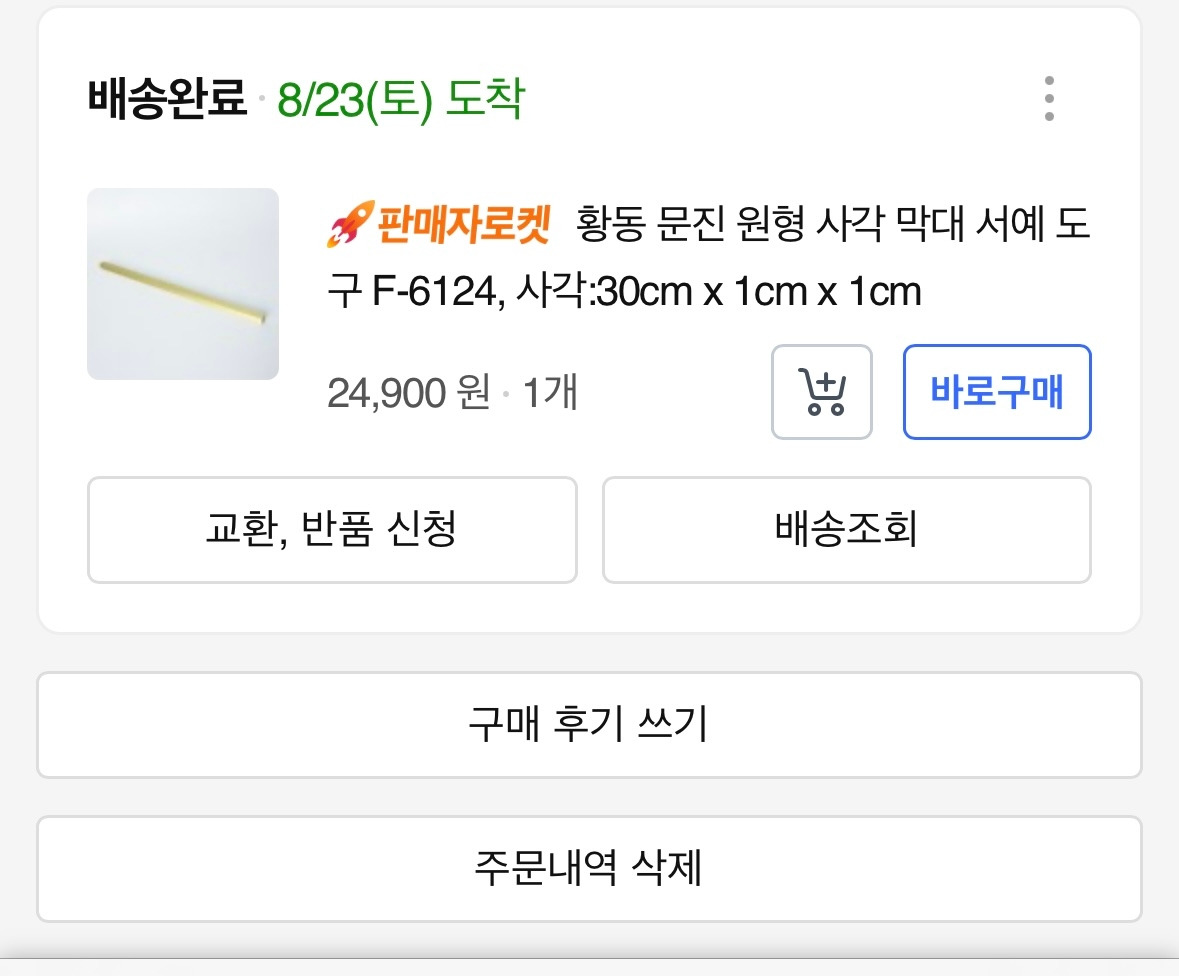Click the 1개 quantity label
This screenshot has width=1179, height=976.
pos(550,393)
